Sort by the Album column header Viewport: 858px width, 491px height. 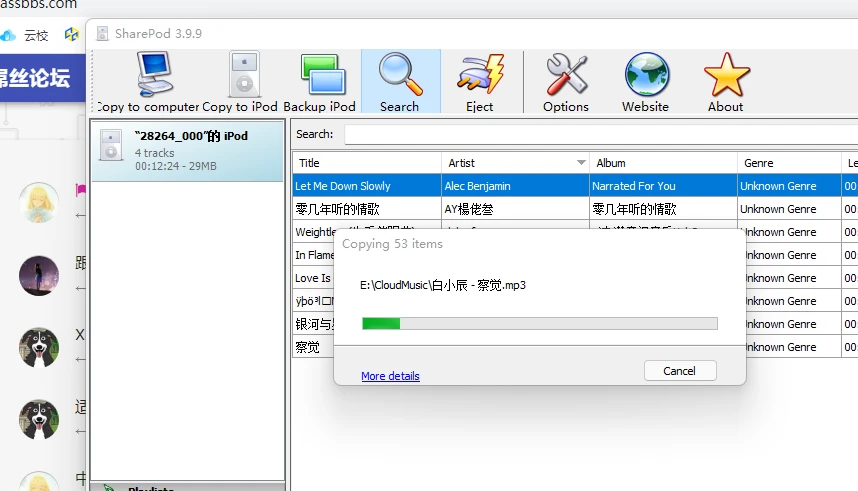click(663, 163)
